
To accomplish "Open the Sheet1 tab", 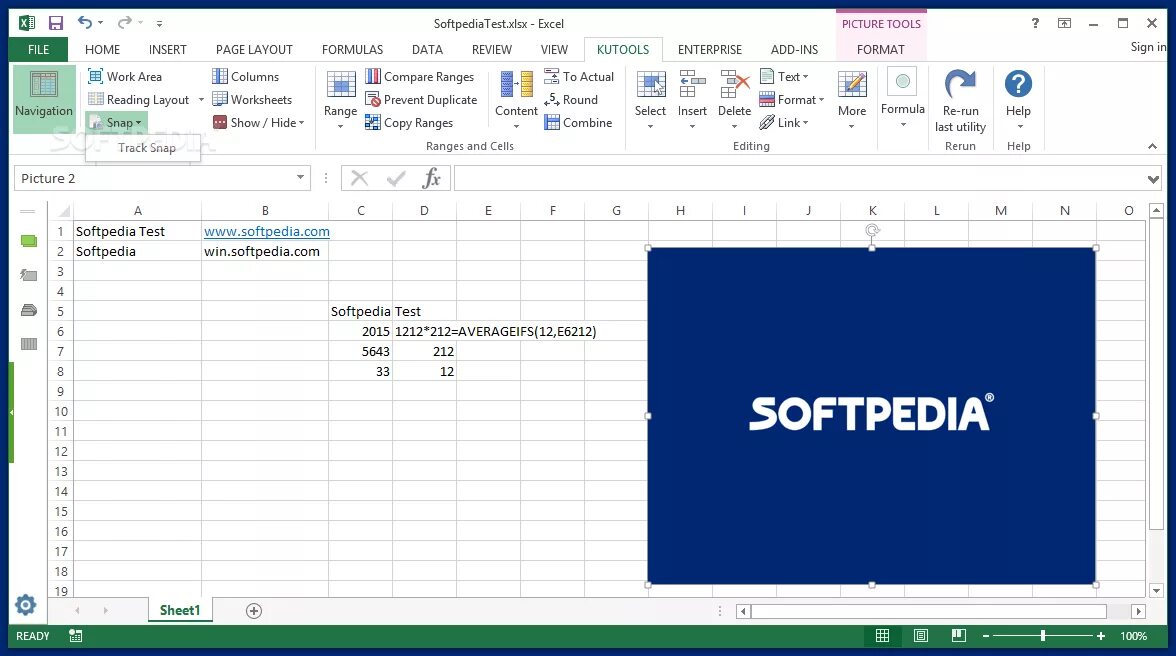I will tap(180, 610).
